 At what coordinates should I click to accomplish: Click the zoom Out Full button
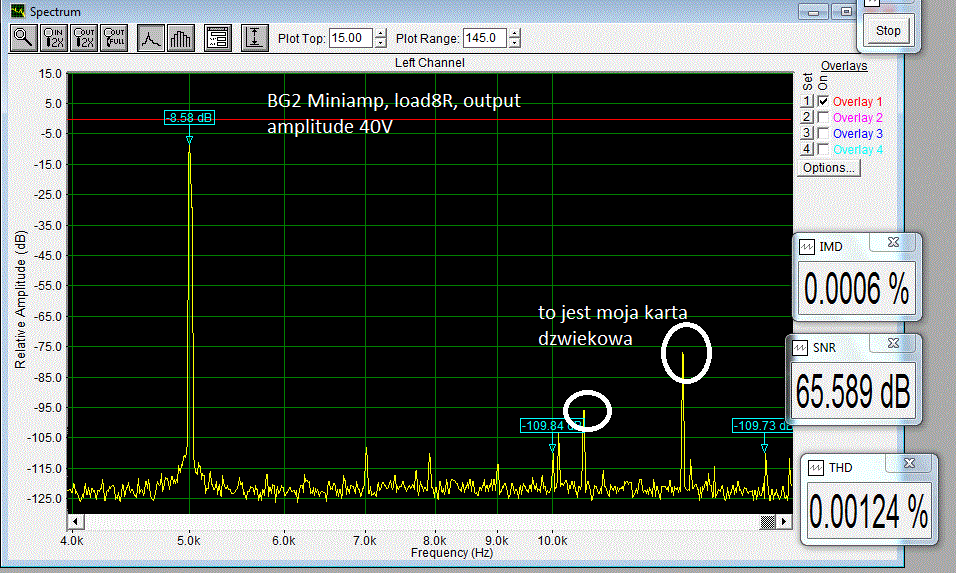click(x=114, y=38)
